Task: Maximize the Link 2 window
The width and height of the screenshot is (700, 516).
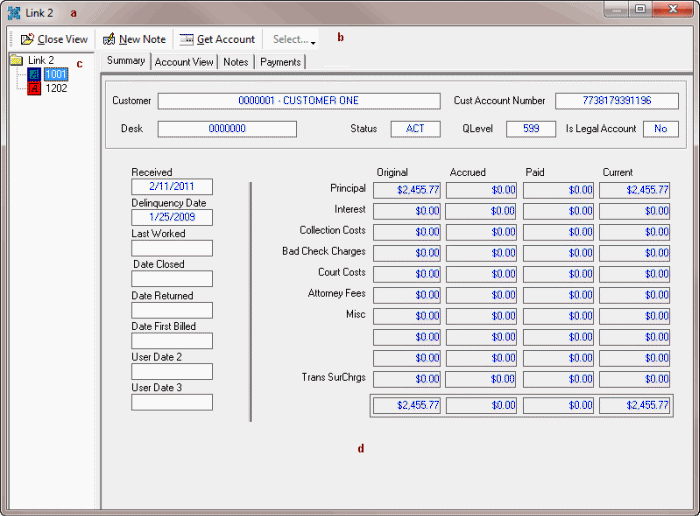Action: tap(640, 9)
